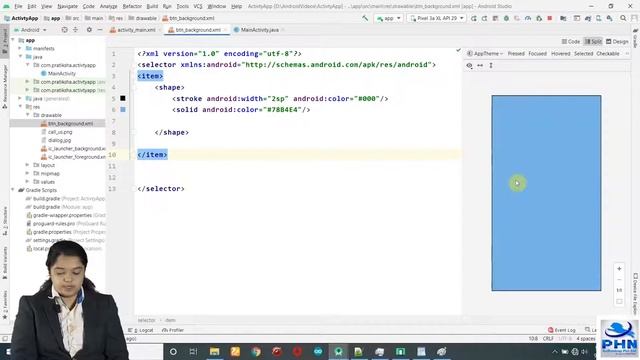Open the app run configuration dropdown
The width and height of the screenshot is (640, 360).
(x=388, y=18)
